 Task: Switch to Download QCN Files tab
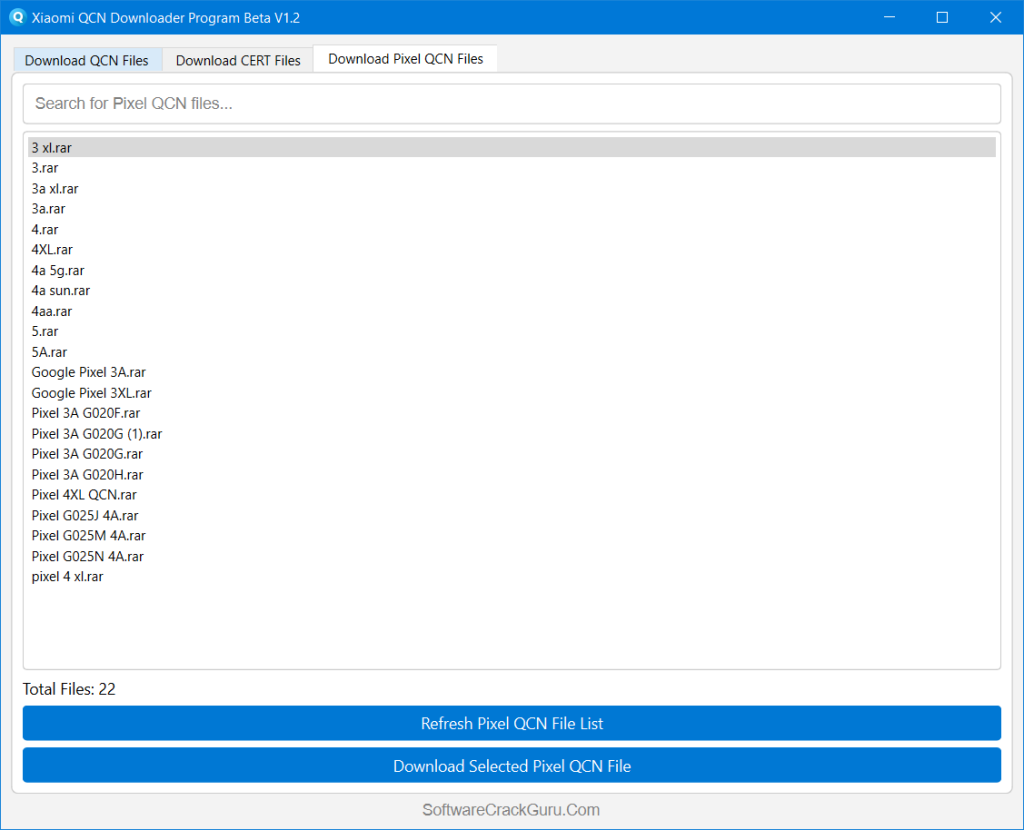87,60
